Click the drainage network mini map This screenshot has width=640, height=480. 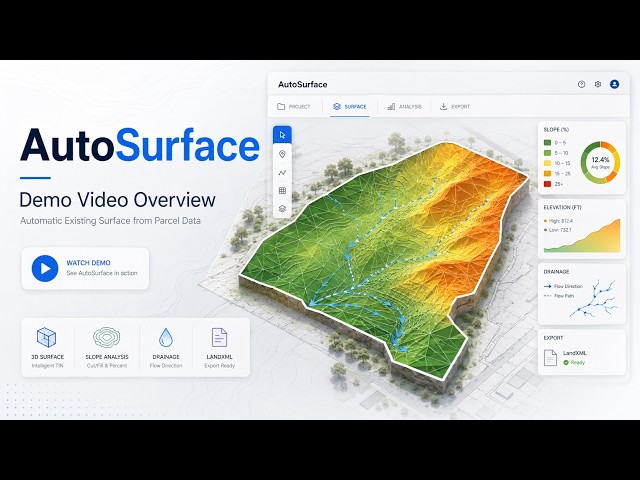click(593, 298)
